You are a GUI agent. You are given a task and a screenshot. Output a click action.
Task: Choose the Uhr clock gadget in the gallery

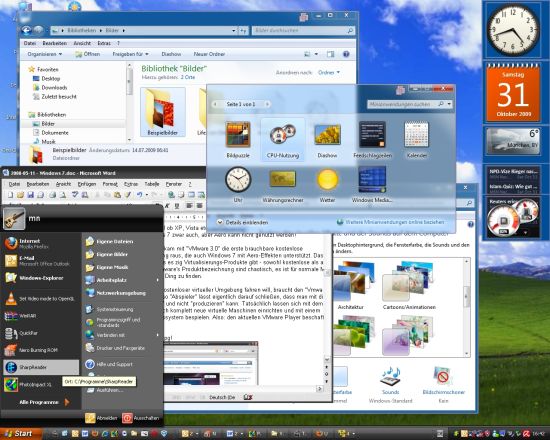[238, 185]
